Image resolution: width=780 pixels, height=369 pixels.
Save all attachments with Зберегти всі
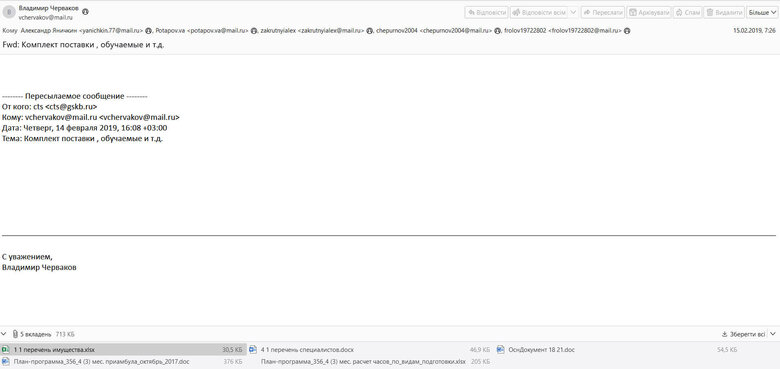743,334
